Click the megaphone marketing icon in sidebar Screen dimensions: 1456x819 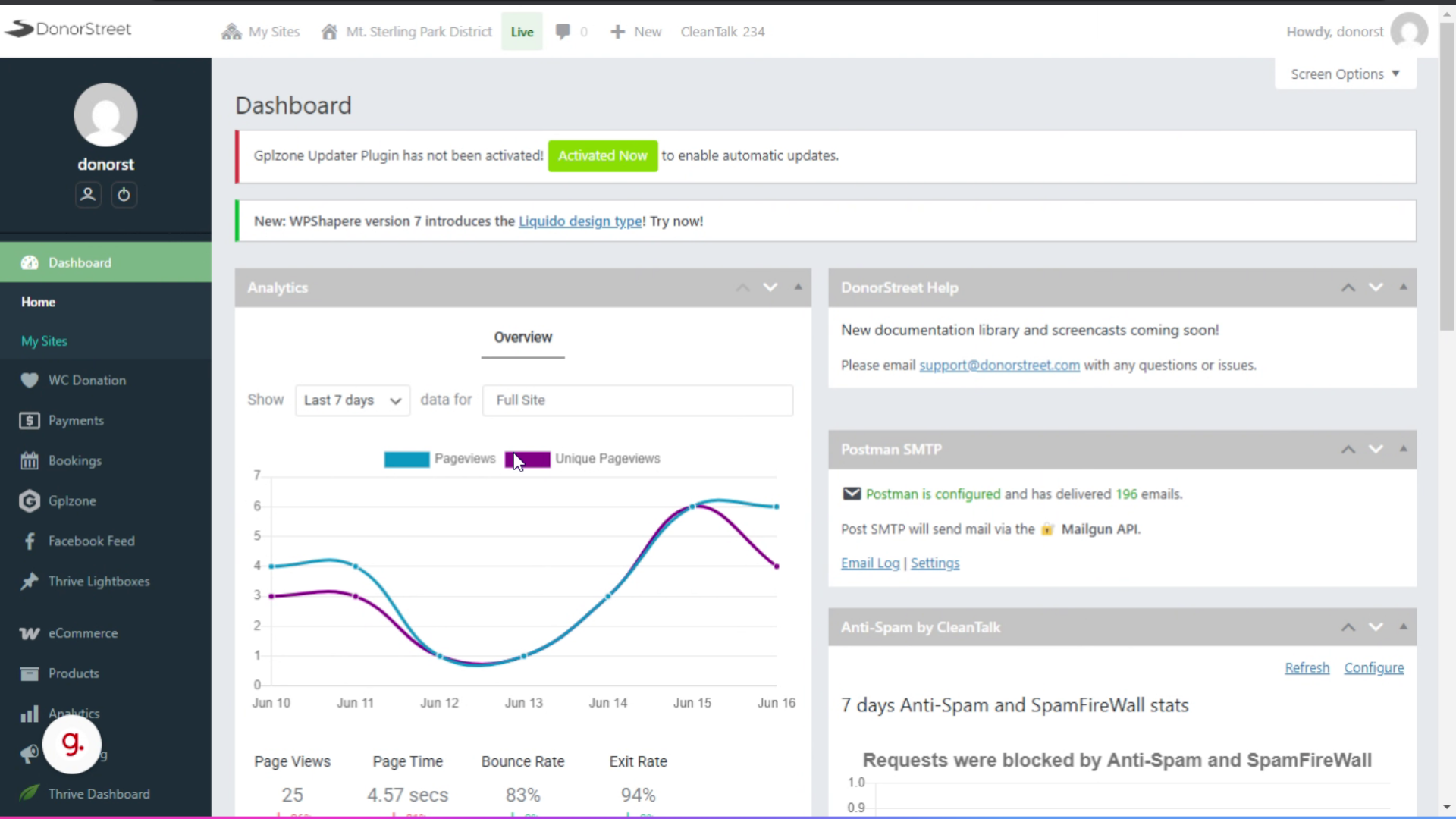pos(29,754)
